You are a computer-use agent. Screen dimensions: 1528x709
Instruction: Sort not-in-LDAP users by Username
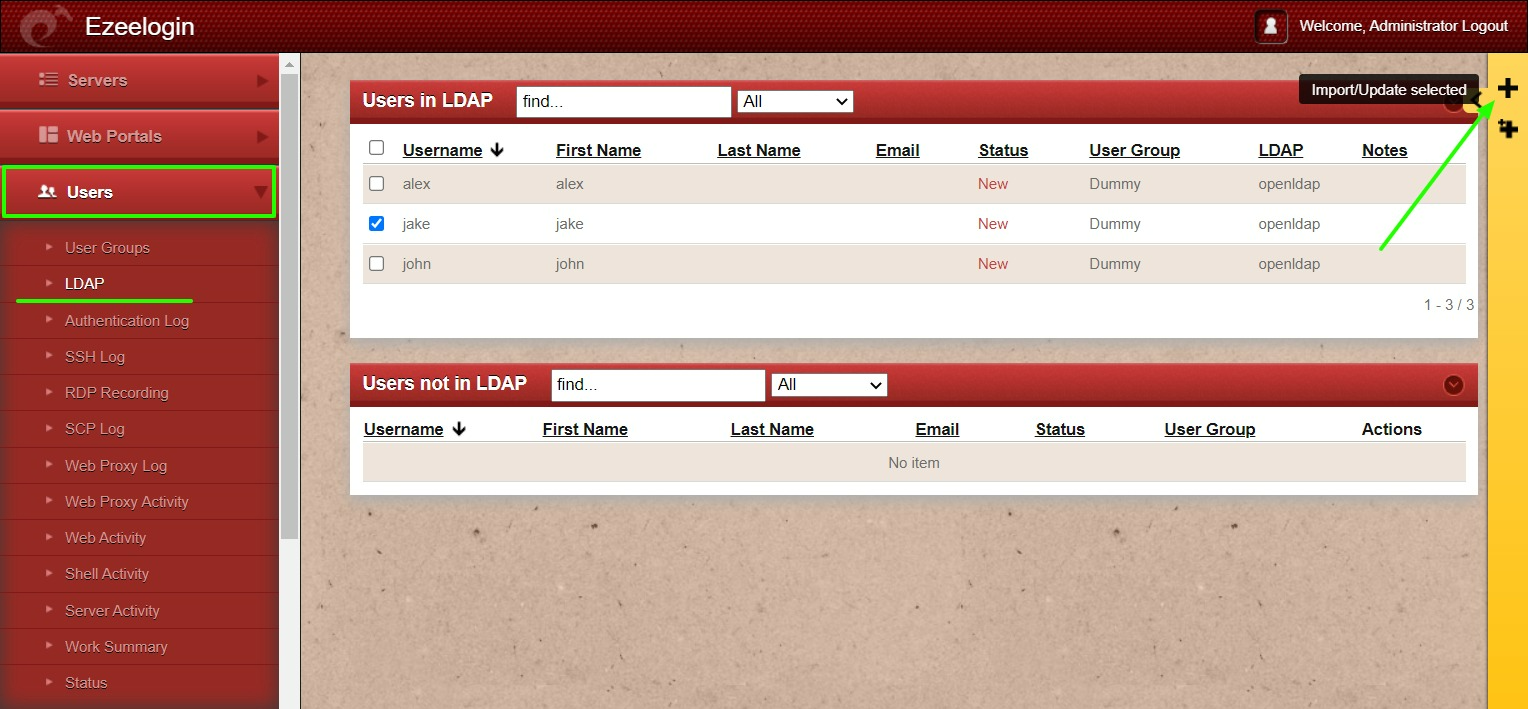point(403,429)
